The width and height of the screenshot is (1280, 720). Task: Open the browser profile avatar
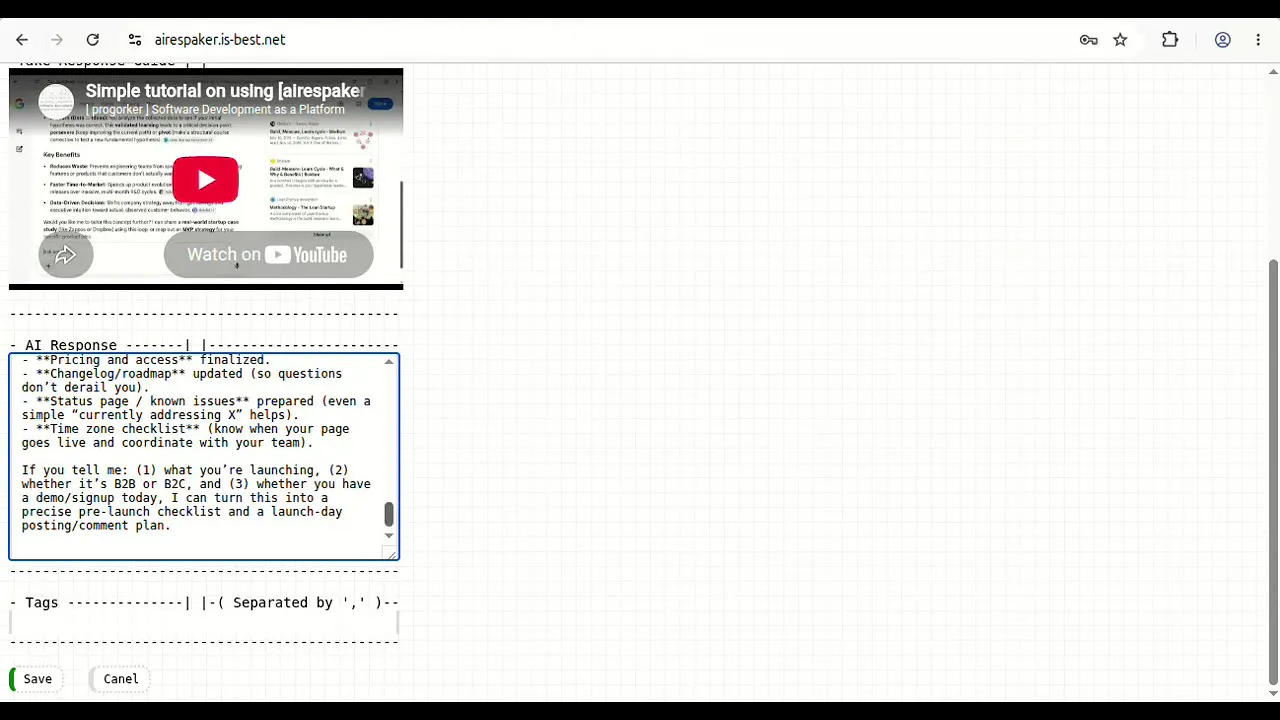[x=1222, y=40]
